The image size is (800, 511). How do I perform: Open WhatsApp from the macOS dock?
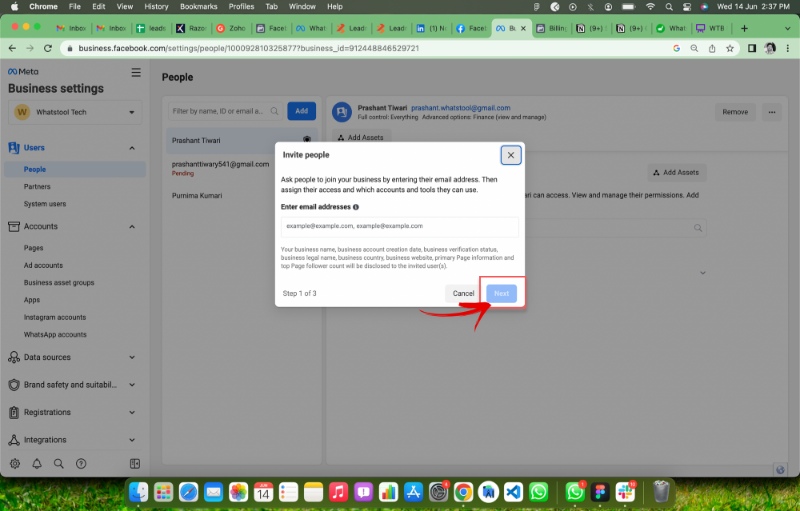pos(539,491)
